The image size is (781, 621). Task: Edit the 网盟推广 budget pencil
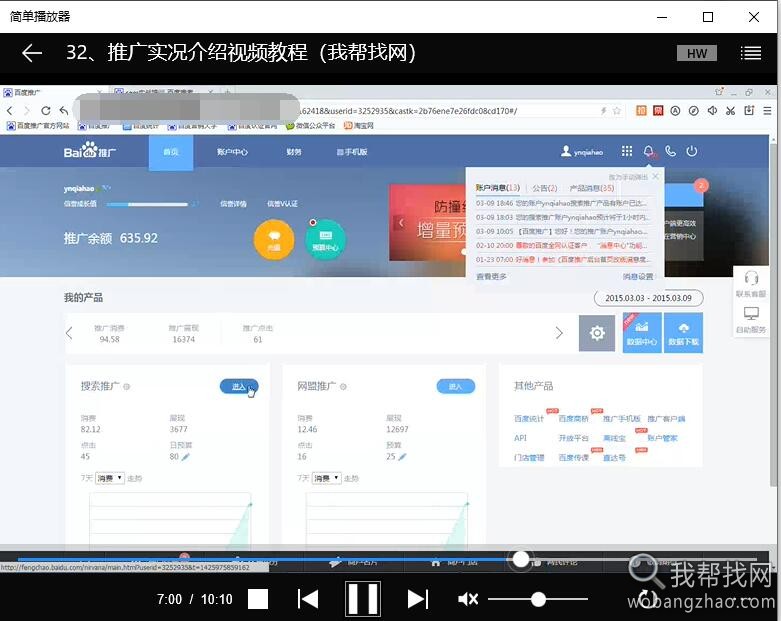pos(402,457)
